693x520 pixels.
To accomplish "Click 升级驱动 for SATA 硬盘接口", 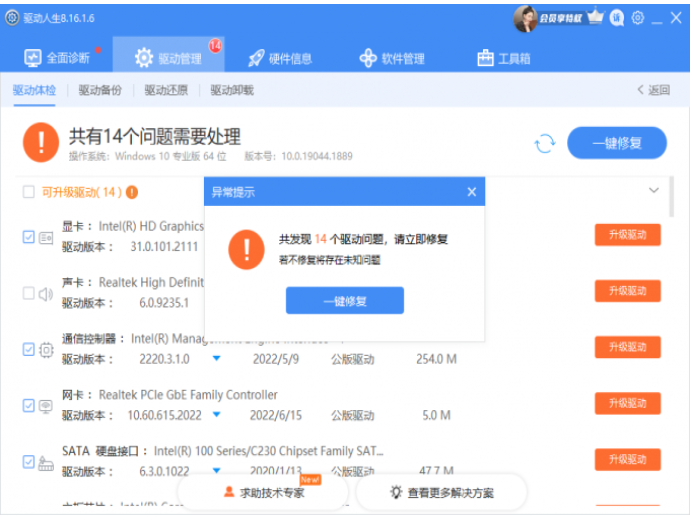I will 628,459.
